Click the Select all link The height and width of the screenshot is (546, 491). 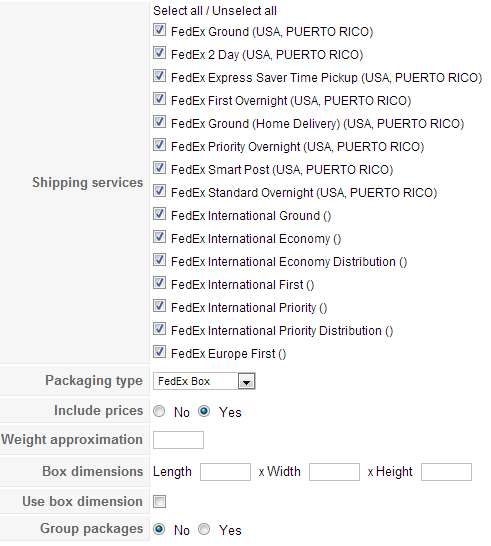178,11
